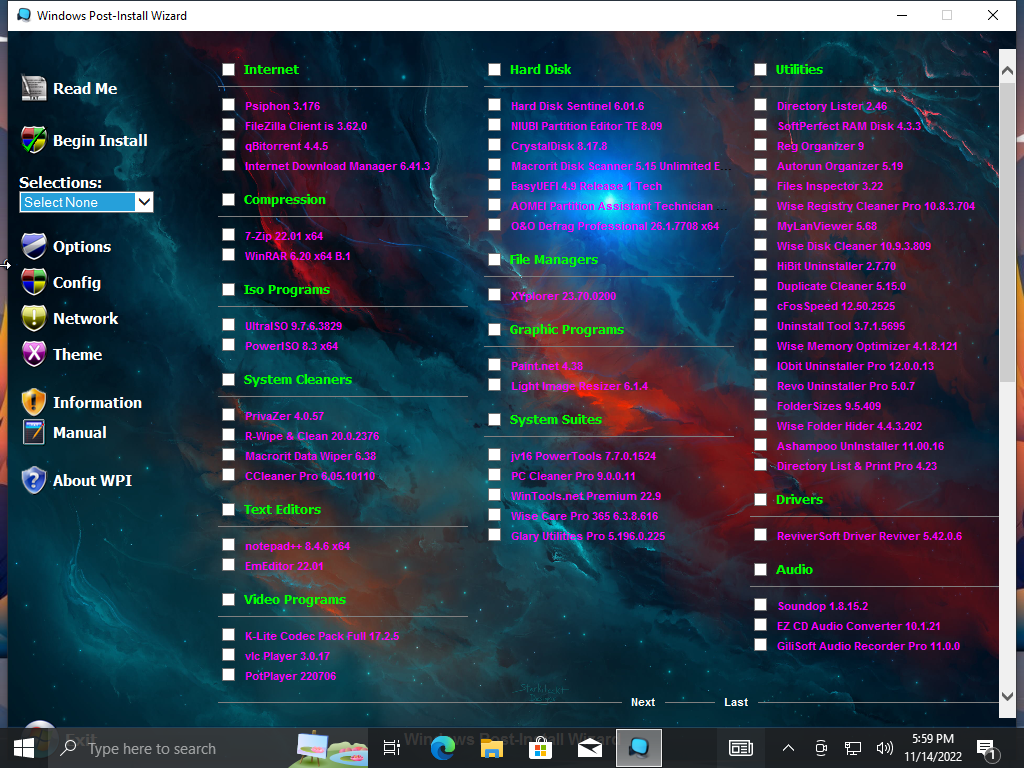Jump to Last page
Image resolution: width=1024 pixels, height=768 pixels.
[735, 702]
